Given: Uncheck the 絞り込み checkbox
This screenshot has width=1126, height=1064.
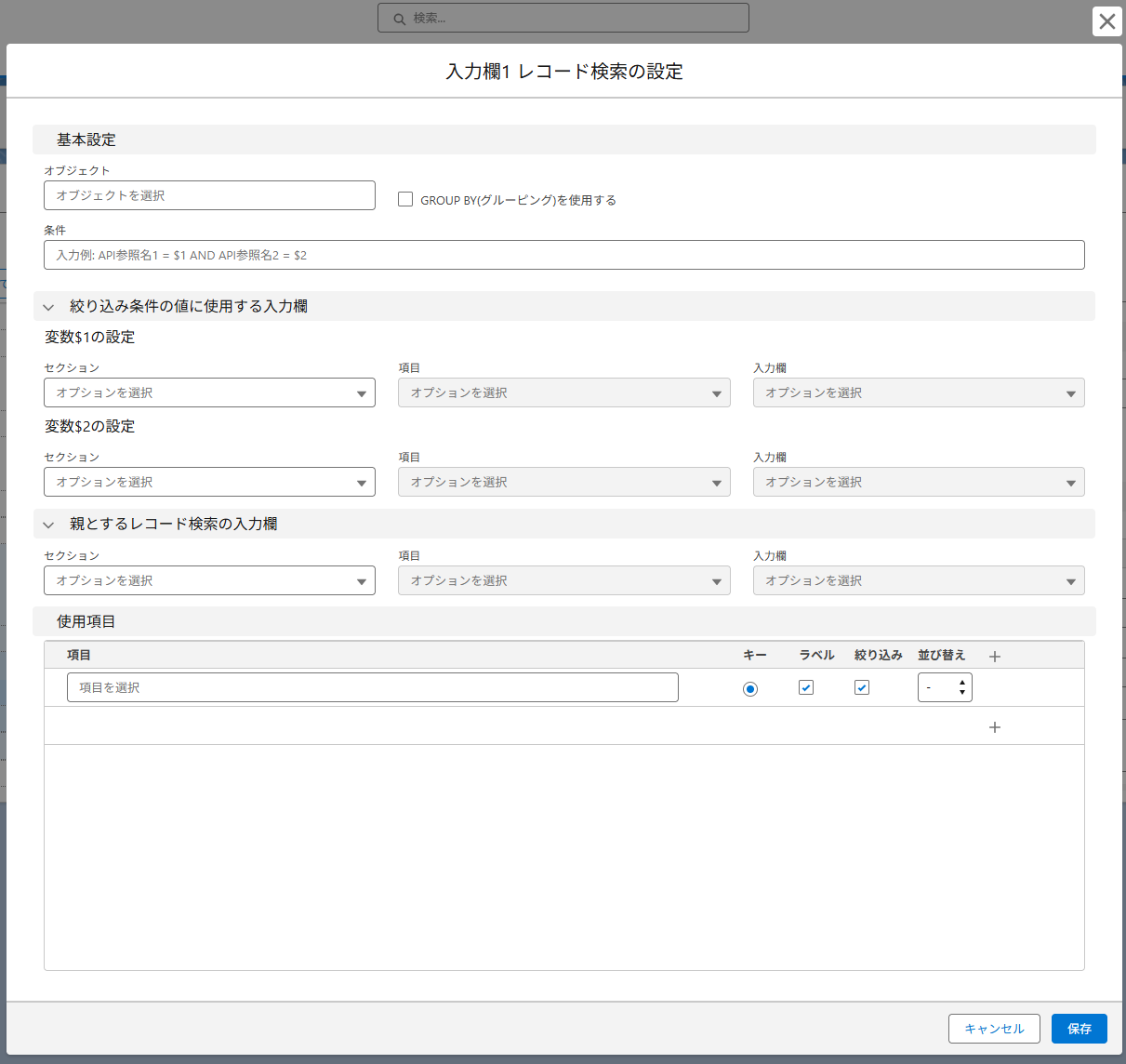Looking at the screenshot, I should tap(862, 688).
